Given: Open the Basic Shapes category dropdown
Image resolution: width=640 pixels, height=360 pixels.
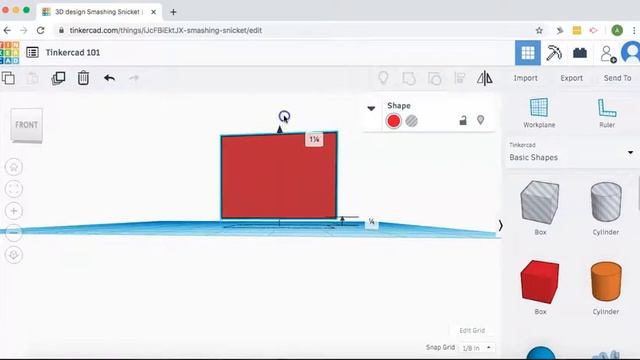Looking at the screenshot, I should 571,153.
